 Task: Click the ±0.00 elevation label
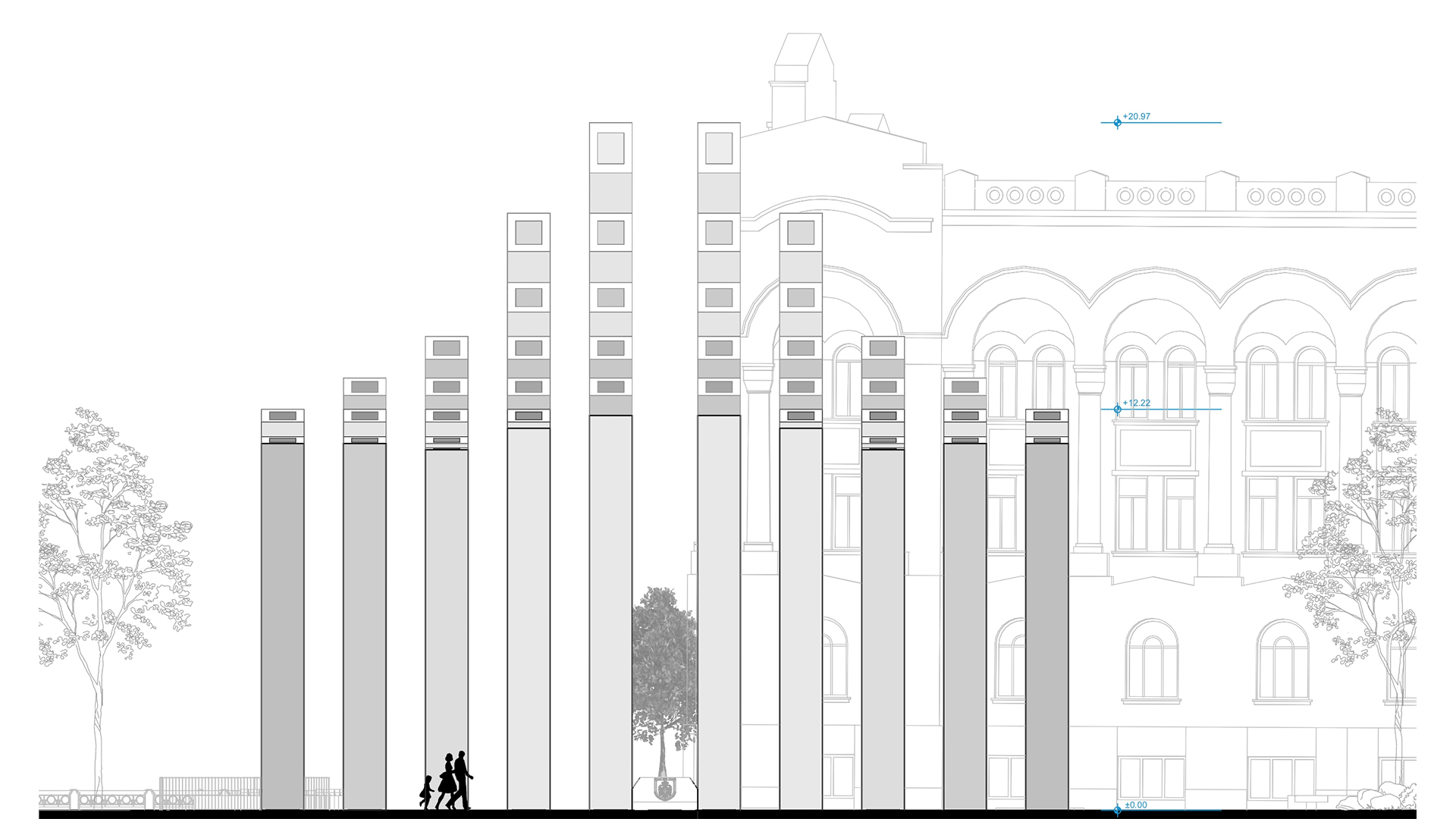pyautogui.click(x=1135, y=805)
